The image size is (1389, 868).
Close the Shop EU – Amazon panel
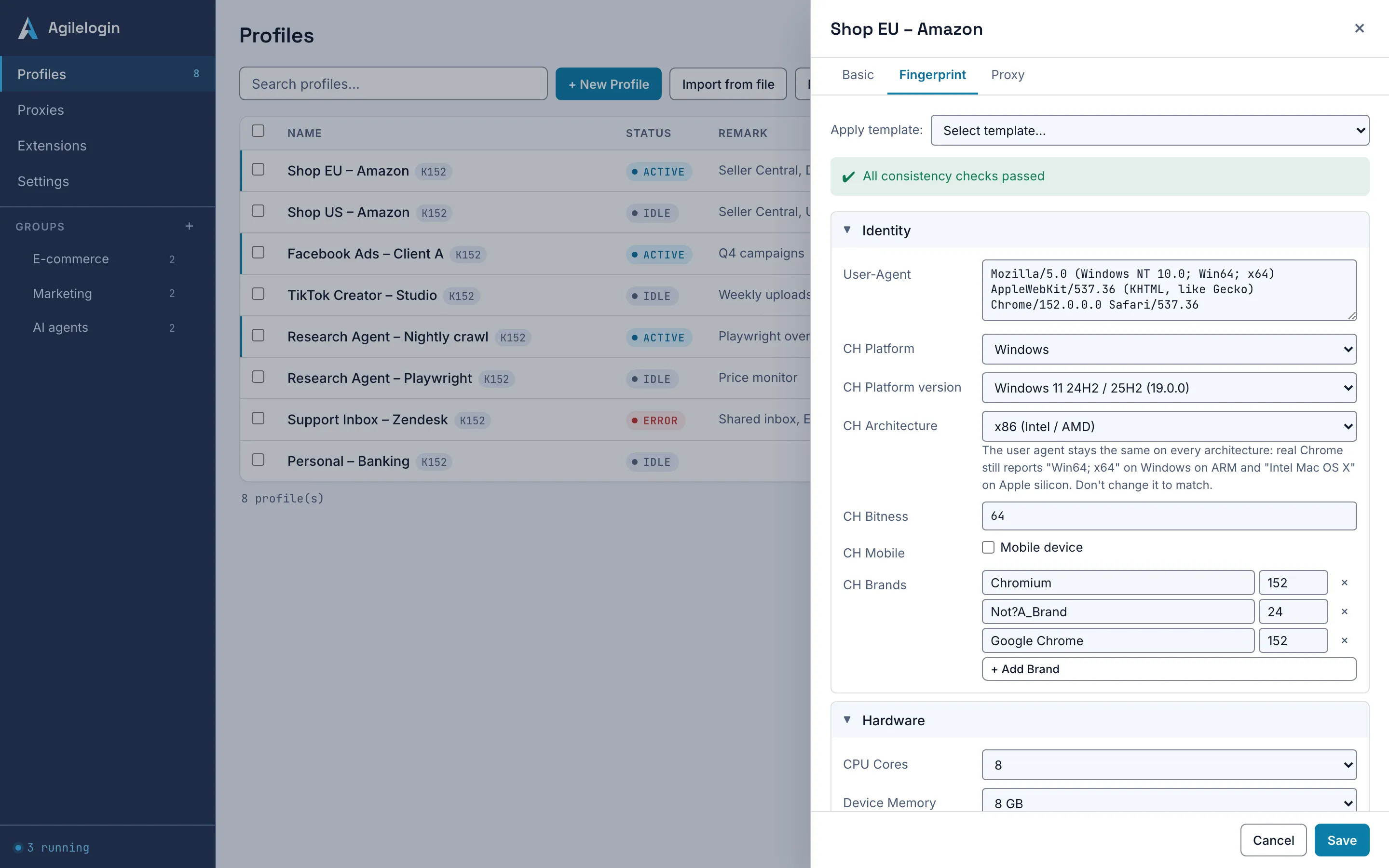pyautogui.click(x=1359, y=28)
